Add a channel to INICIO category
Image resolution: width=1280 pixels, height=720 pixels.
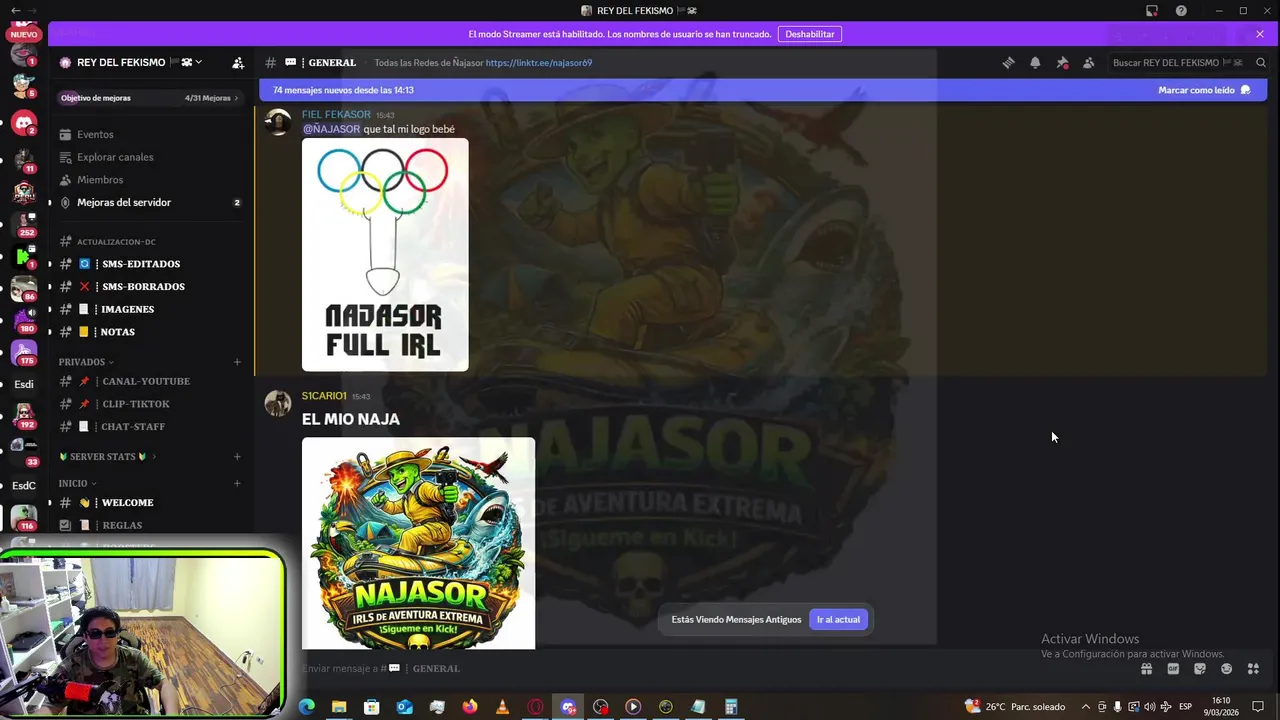coord(237,483)
